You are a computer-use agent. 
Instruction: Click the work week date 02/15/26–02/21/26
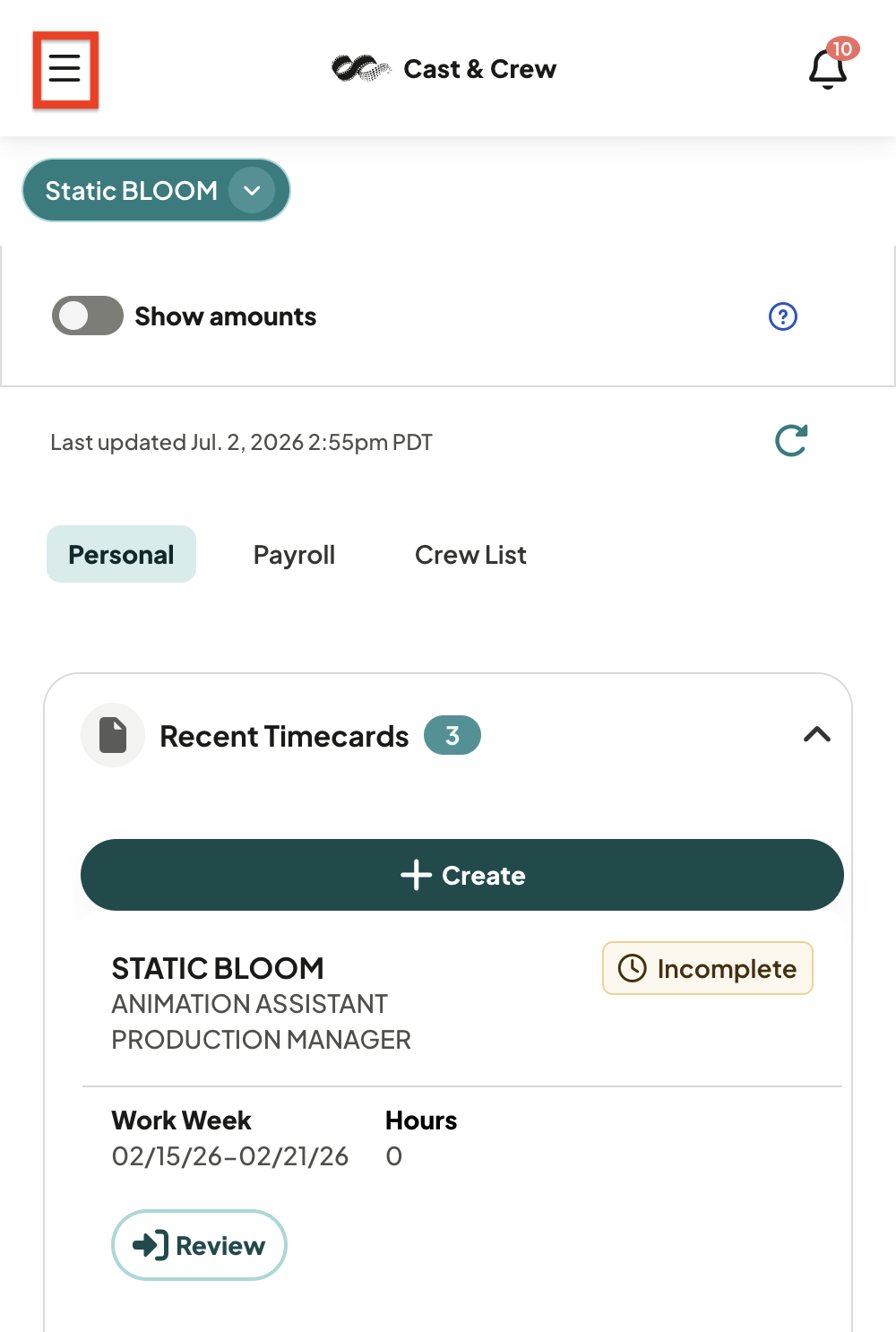[230, 1156]
